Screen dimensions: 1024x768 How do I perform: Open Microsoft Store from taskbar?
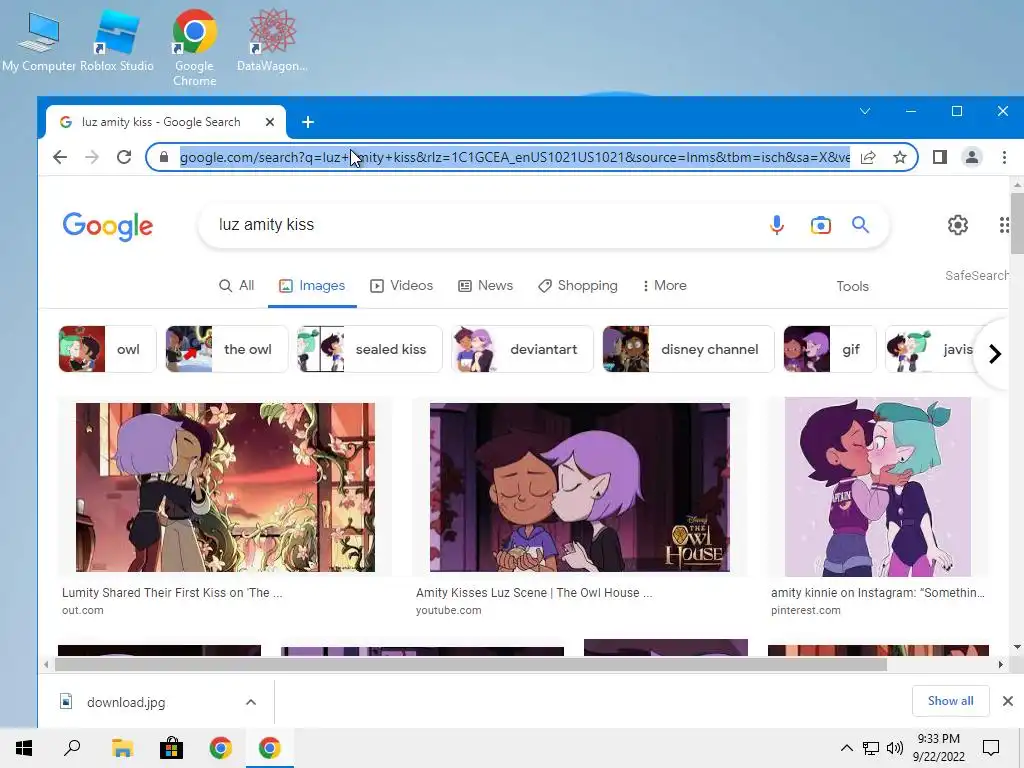(171, 748)
